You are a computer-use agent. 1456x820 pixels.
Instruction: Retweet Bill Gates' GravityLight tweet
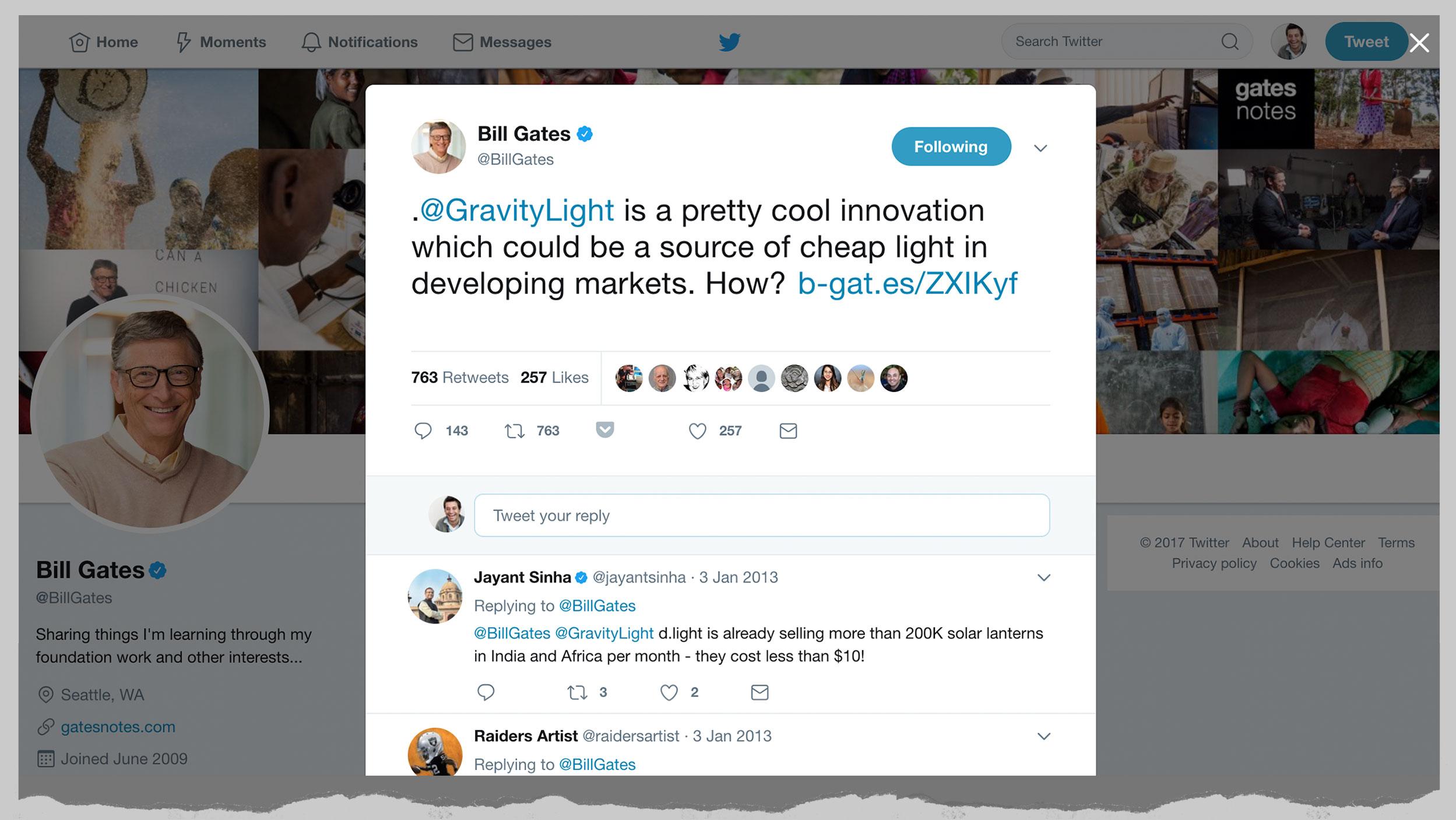(x=515, y=431)
